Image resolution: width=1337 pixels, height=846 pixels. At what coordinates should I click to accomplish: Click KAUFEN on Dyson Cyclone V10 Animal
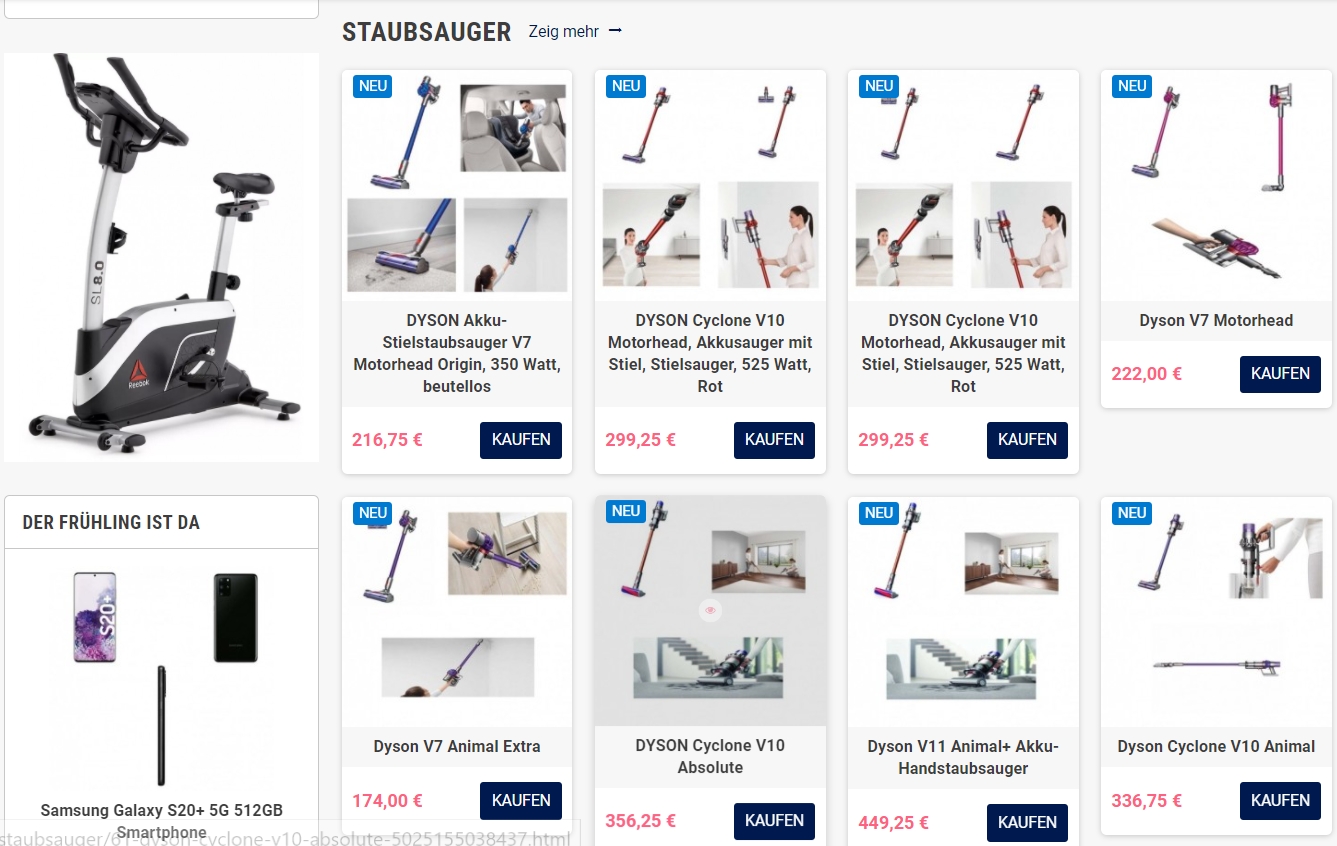pyautogui.click(x=1280, y=801)
